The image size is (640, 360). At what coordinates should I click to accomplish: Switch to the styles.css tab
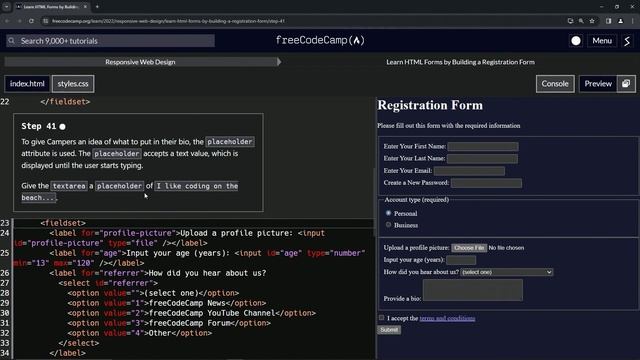[x=73, y=84]
